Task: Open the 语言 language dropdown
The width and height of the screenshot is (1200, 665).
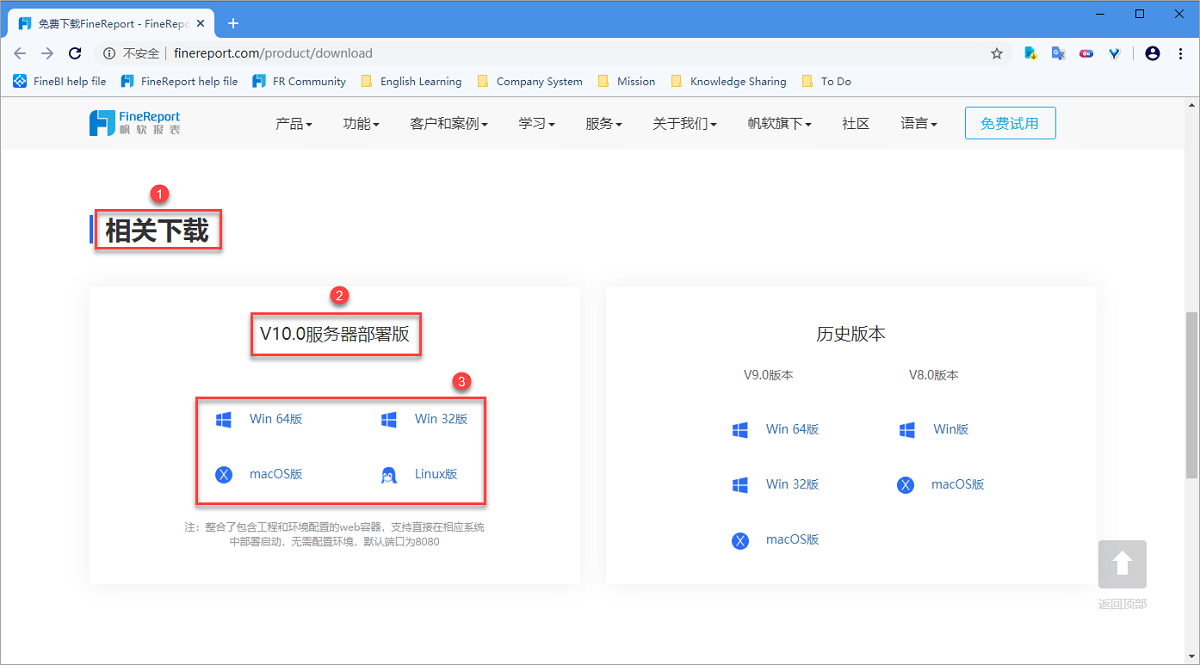Action: point(918,124)
